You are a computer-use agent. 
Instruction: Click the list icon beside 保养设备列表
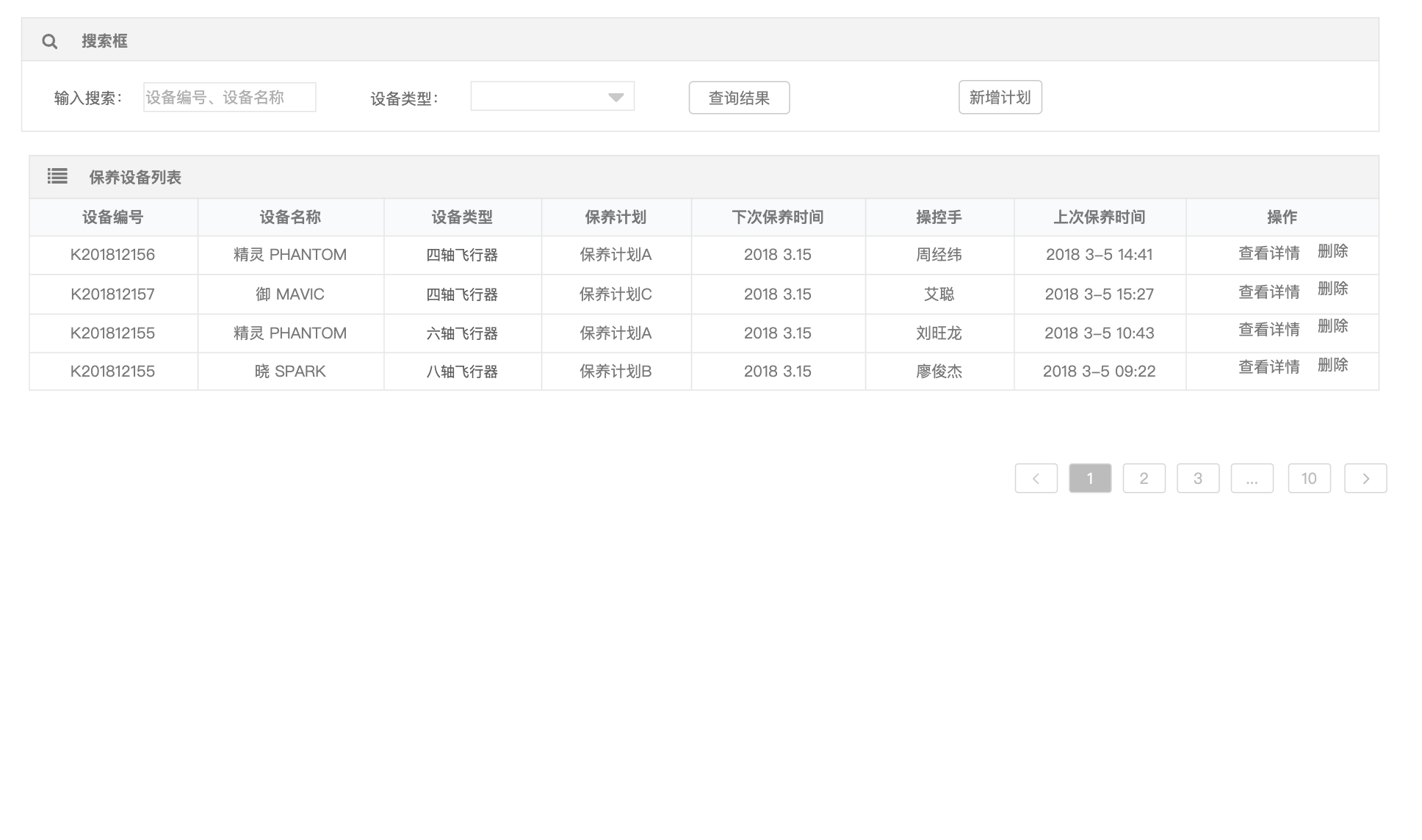[x=57, y=176]
